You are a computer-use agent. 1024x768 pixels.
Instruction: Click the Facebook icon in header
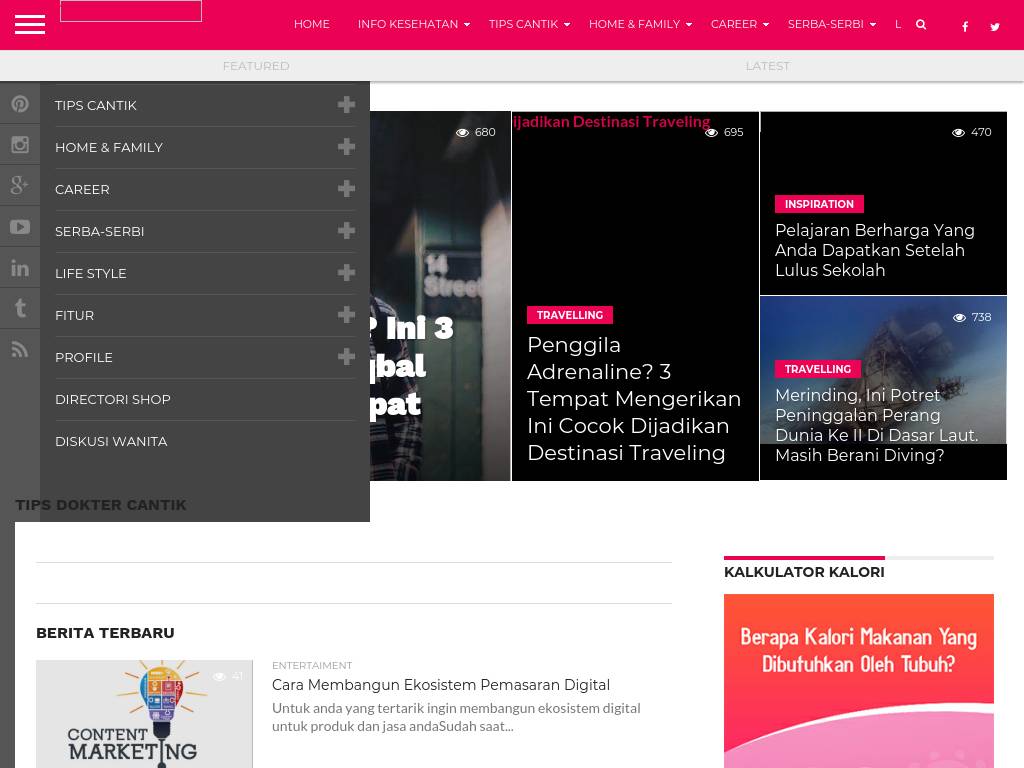[x=965, y=27]
